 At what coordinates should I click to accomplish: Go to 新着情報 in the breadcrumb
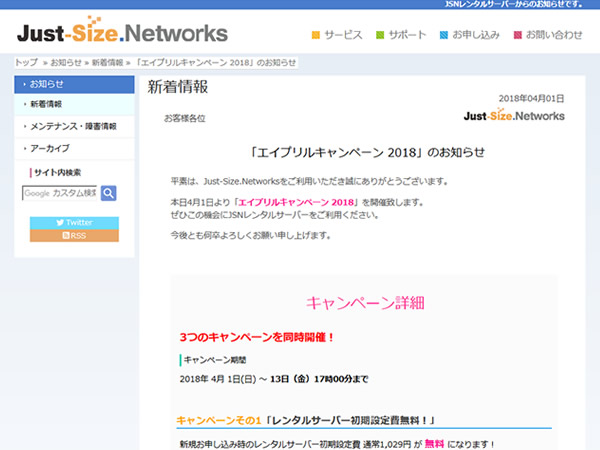pyautogui.click(x=108, y=62)
